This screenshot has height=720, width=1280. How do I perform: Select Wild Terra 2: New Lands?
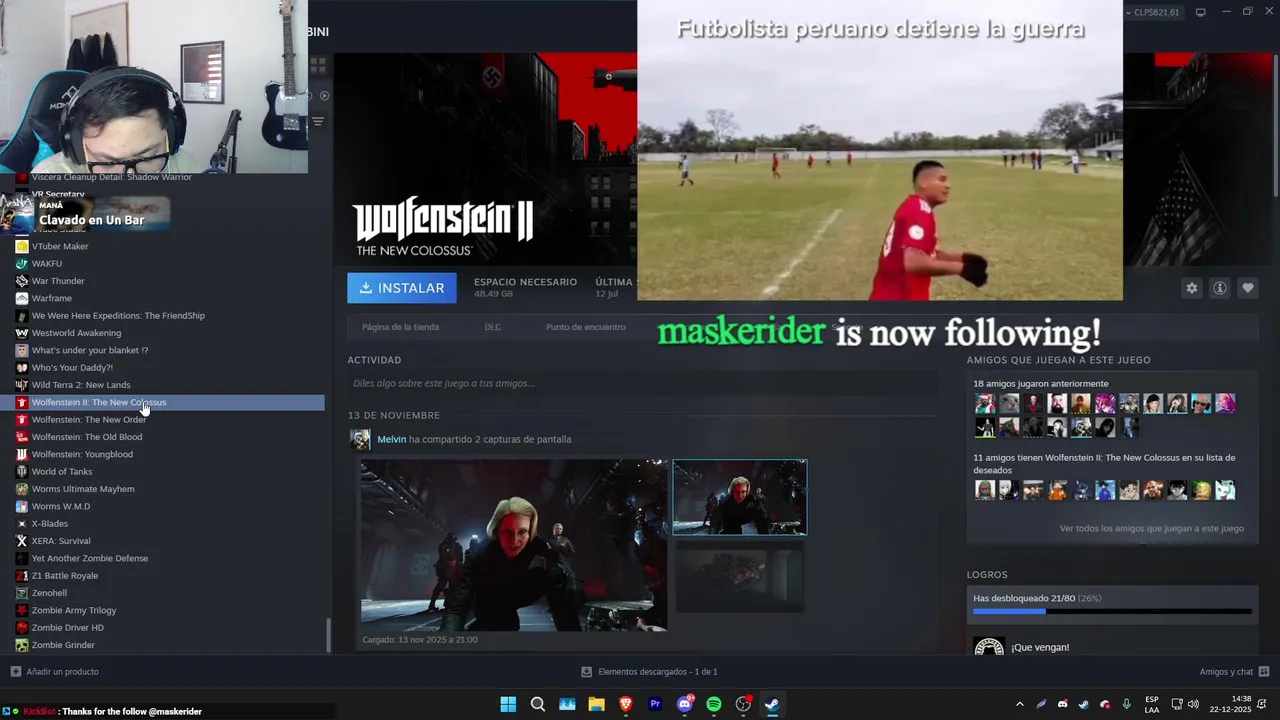click(80, 385)
